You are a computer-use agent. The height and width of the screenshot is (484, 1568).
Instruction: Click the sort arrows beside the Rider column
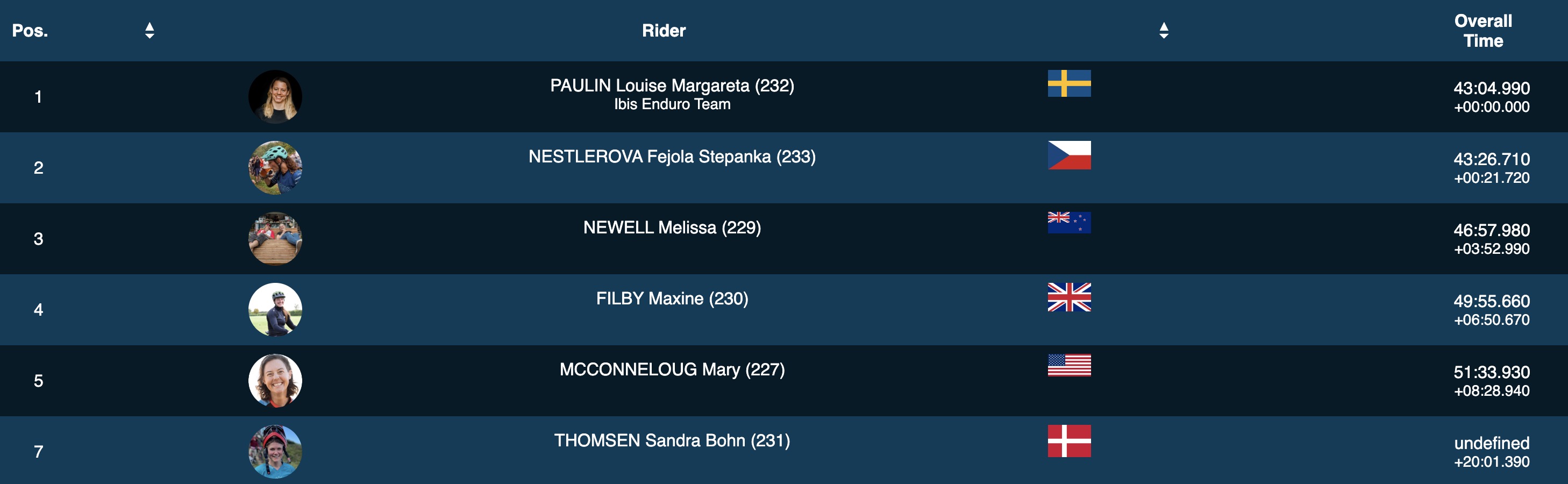click(1163, 31)
